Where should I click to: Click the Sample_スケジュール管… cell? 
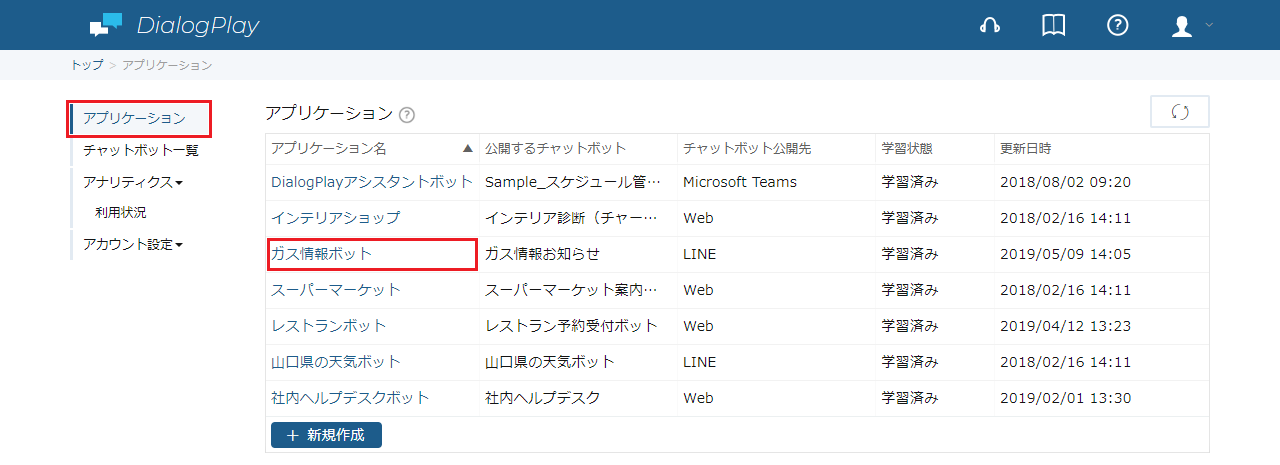[573, 182]
